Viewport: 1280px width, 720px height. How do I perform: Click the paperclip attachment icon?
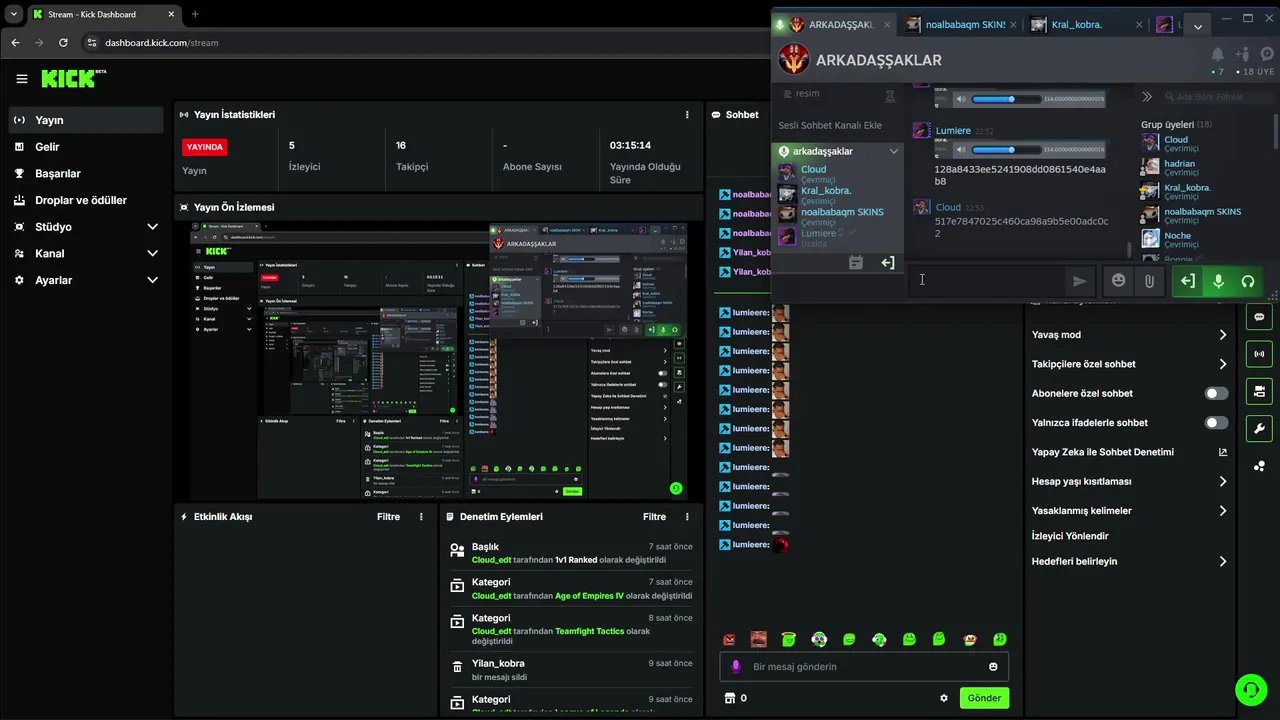click(x=1149, y=281)
